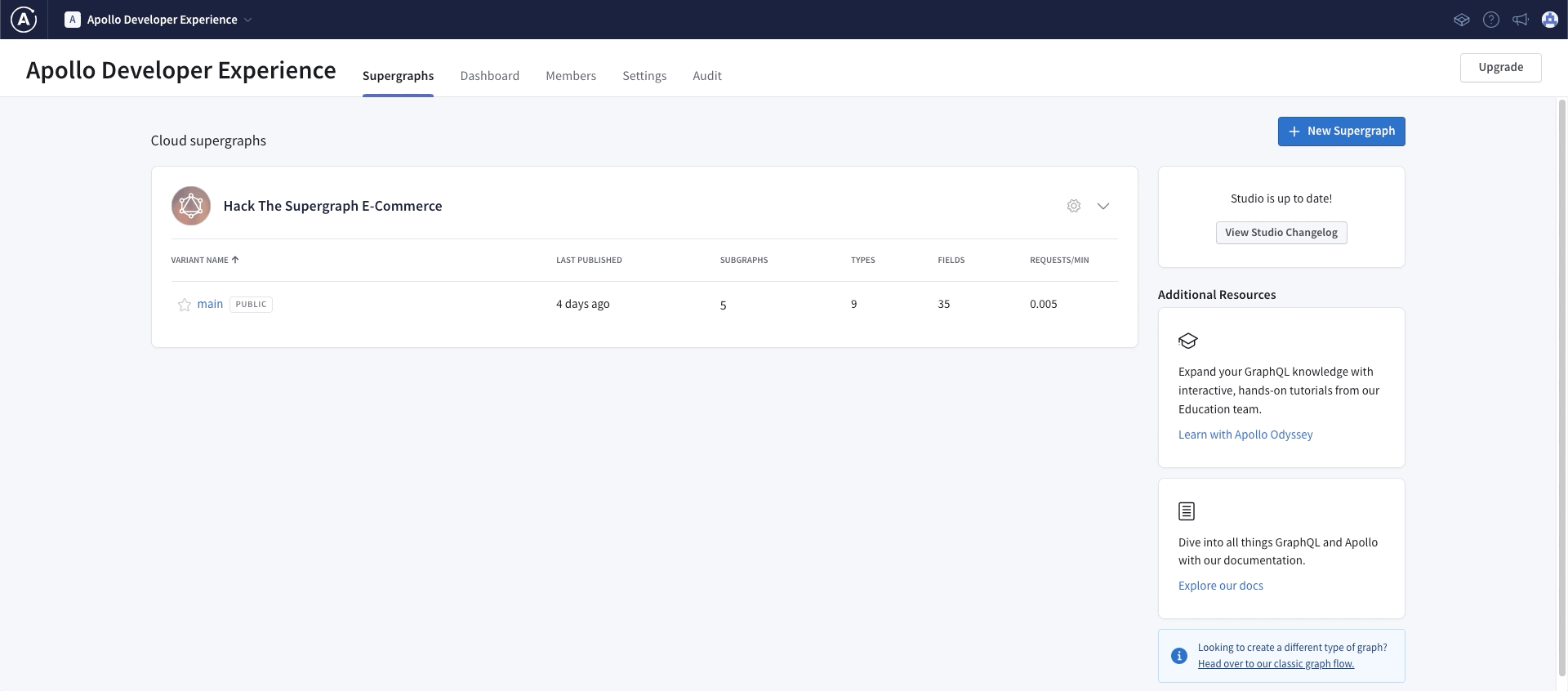Open Hack The Supergraph E-Commerce title
The height and width of the screenshot is (691, 1568).
click(332, 206)
